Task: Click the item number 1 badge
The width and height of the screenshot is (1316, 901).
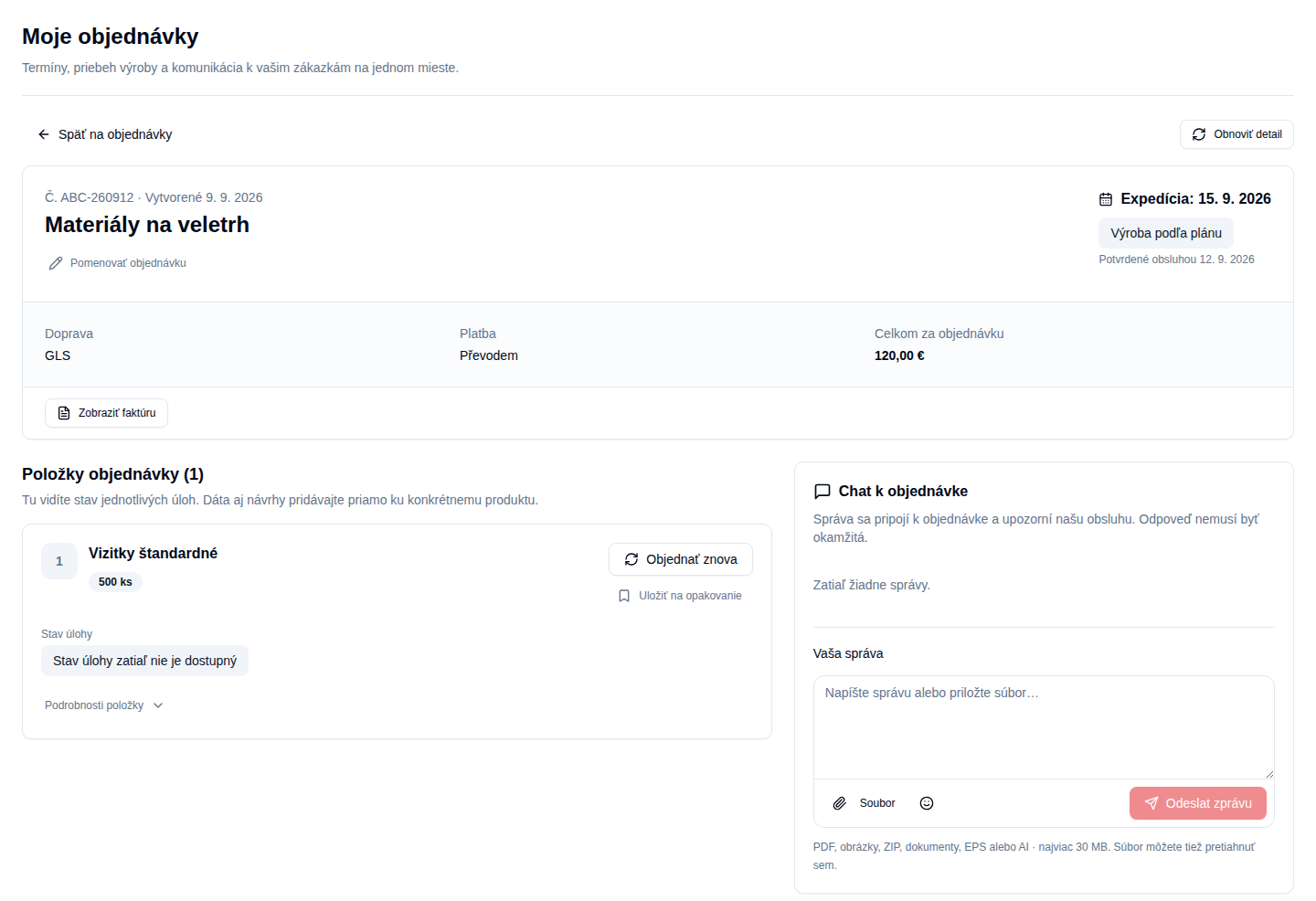Action: point(59,561)
